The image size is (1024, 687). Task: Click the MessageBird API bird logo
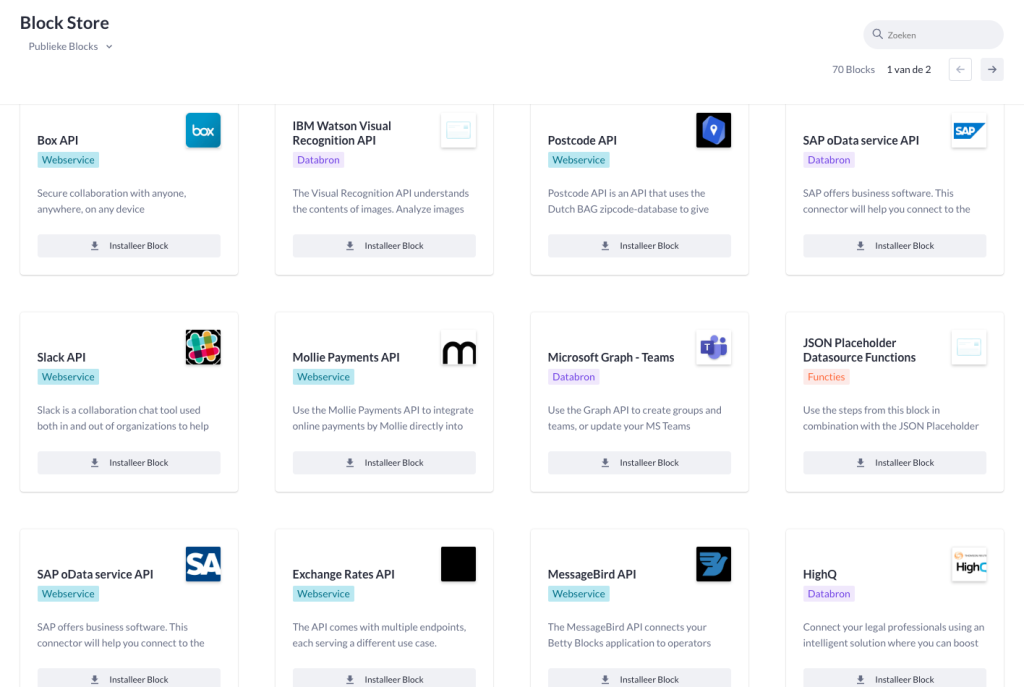(x=714, y=564)
